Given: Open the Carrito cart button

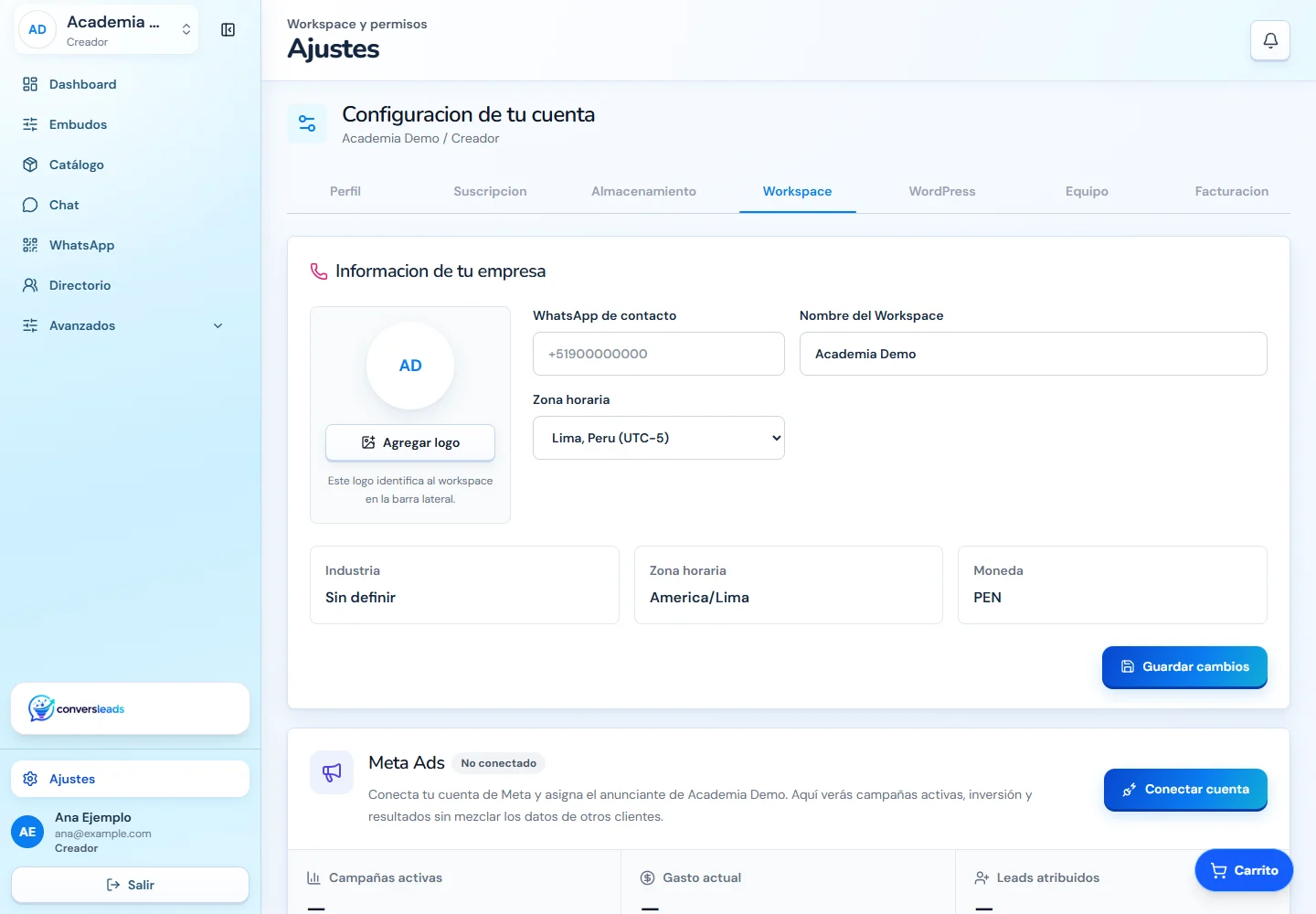Looking at the screenshot, I should [x=1244, y=870].
